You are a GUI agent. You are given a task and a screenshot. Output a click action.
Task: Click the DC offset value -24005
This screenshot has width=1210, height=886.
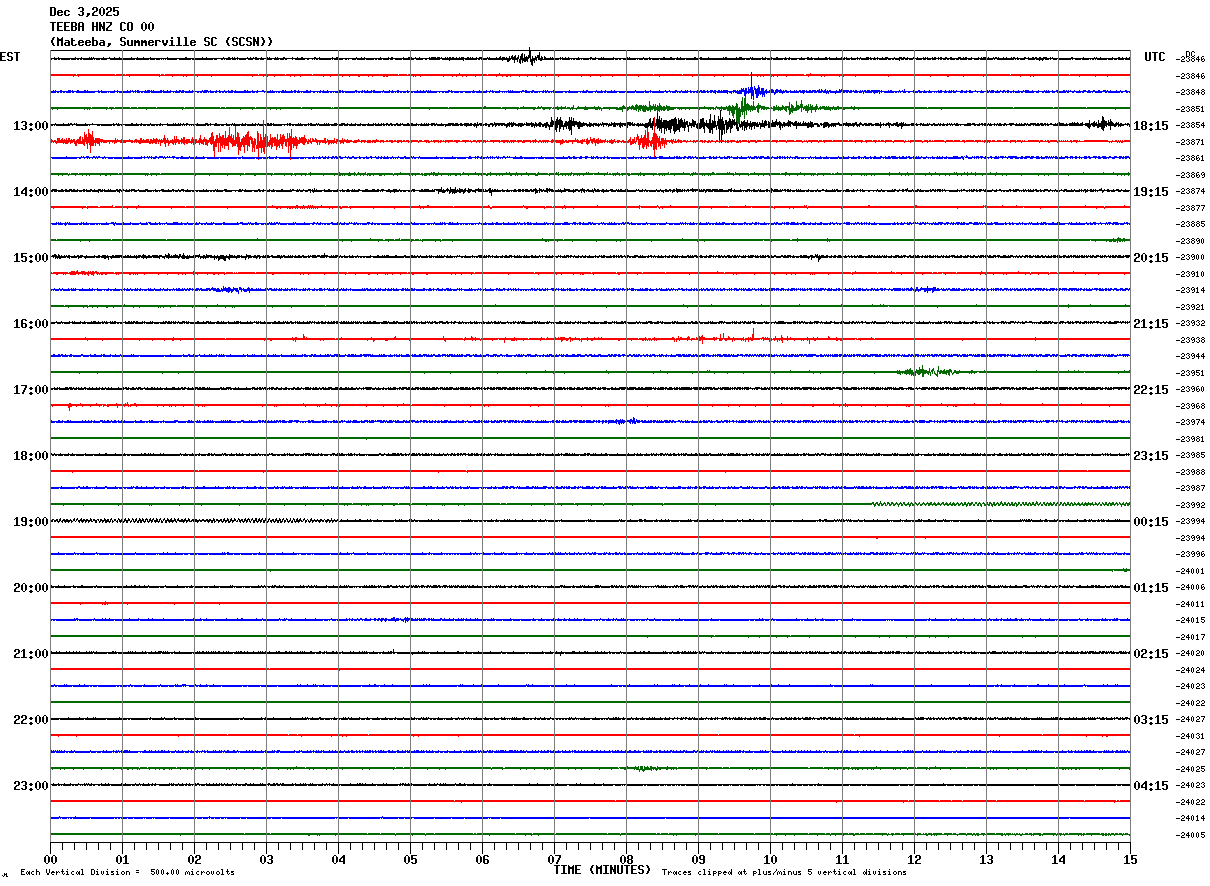(1190, 835)
